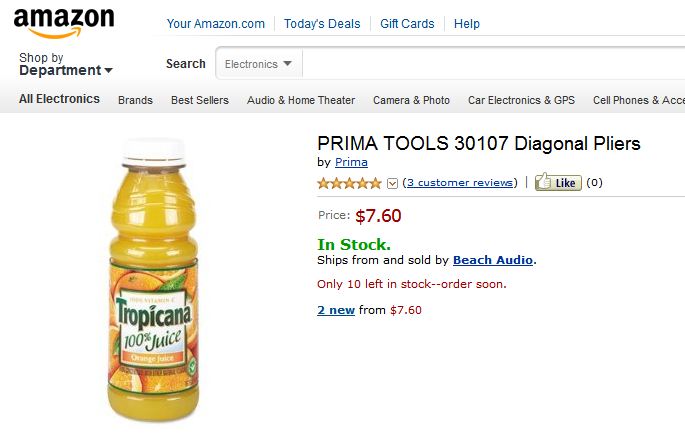Open the Brands menu item

(x=135, y=100)
